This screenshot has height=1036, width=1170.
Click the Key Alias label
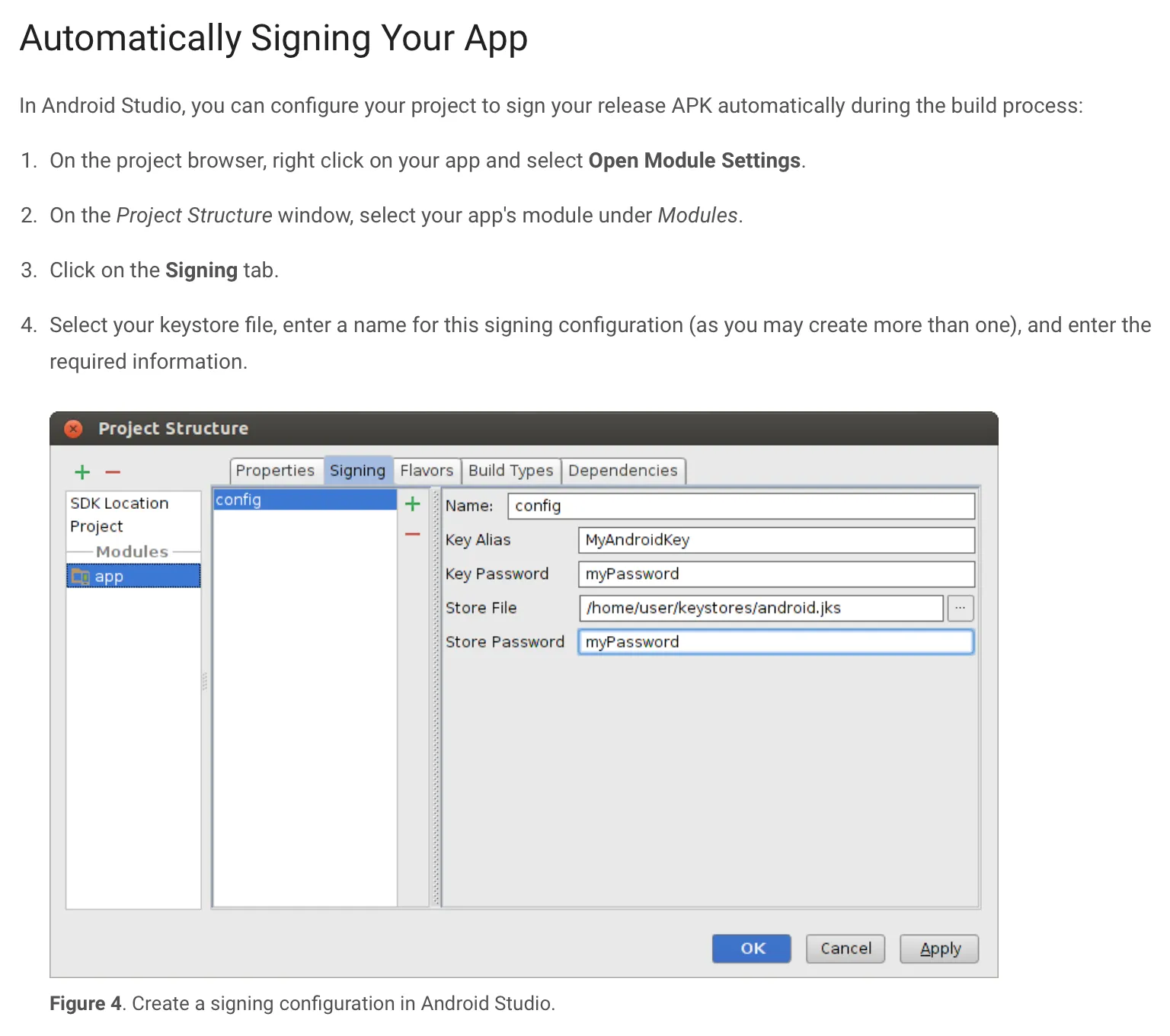478,540
